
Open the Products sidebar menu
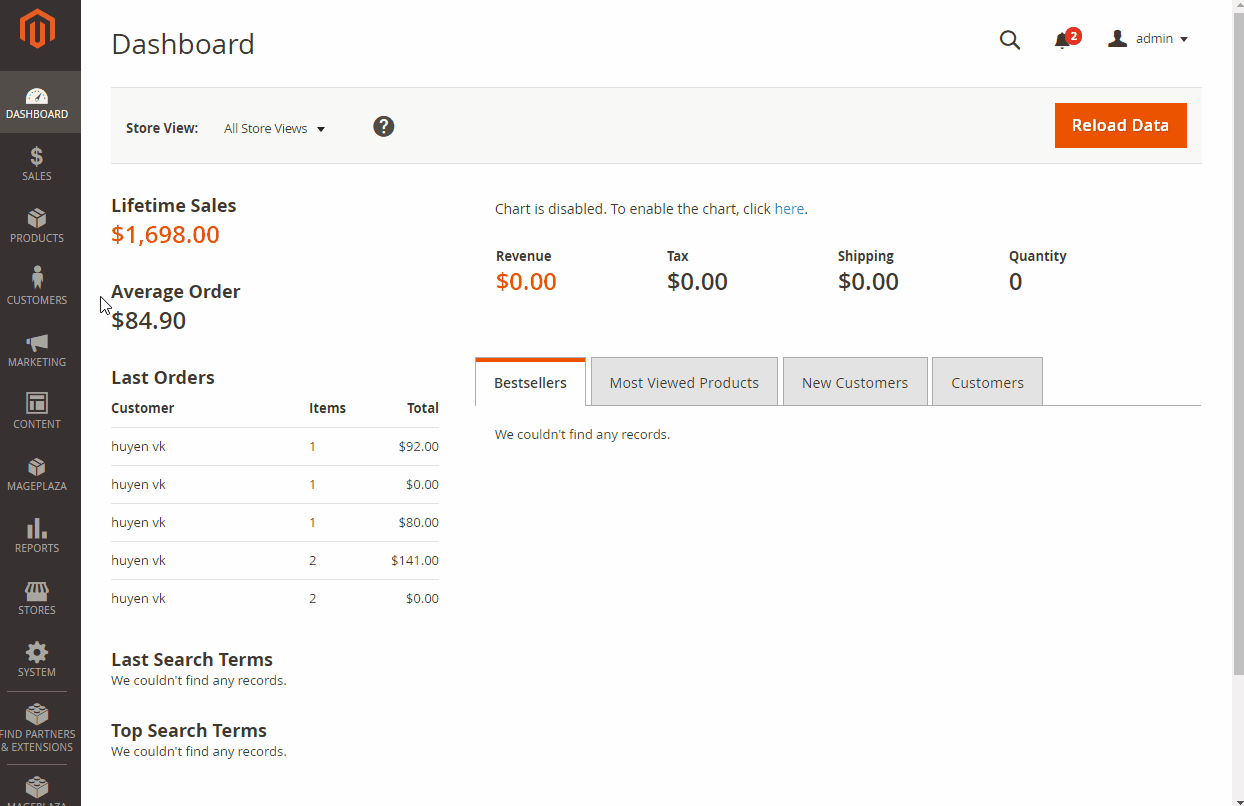[x=37, y=226]
